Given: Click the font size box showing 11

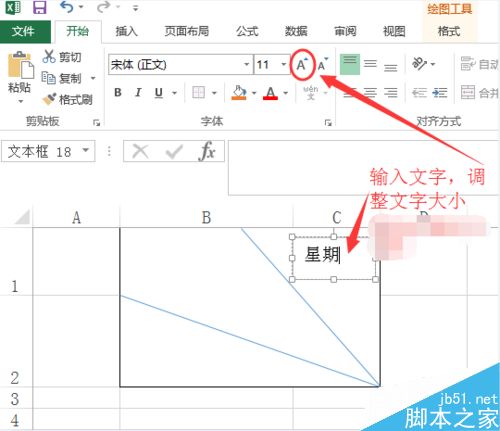Looking at the screenshot, I should pos(267,64).
